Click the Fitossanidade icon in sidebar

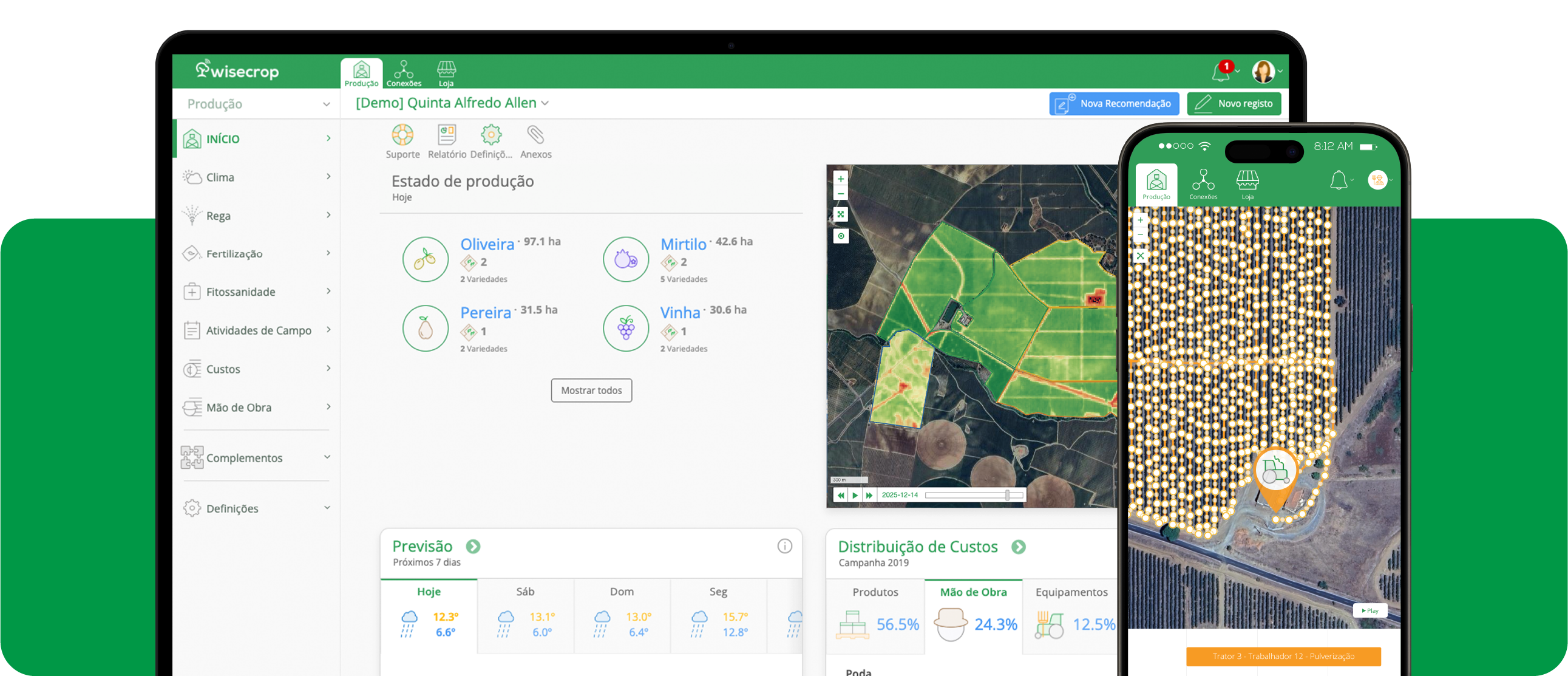point(192,292)
